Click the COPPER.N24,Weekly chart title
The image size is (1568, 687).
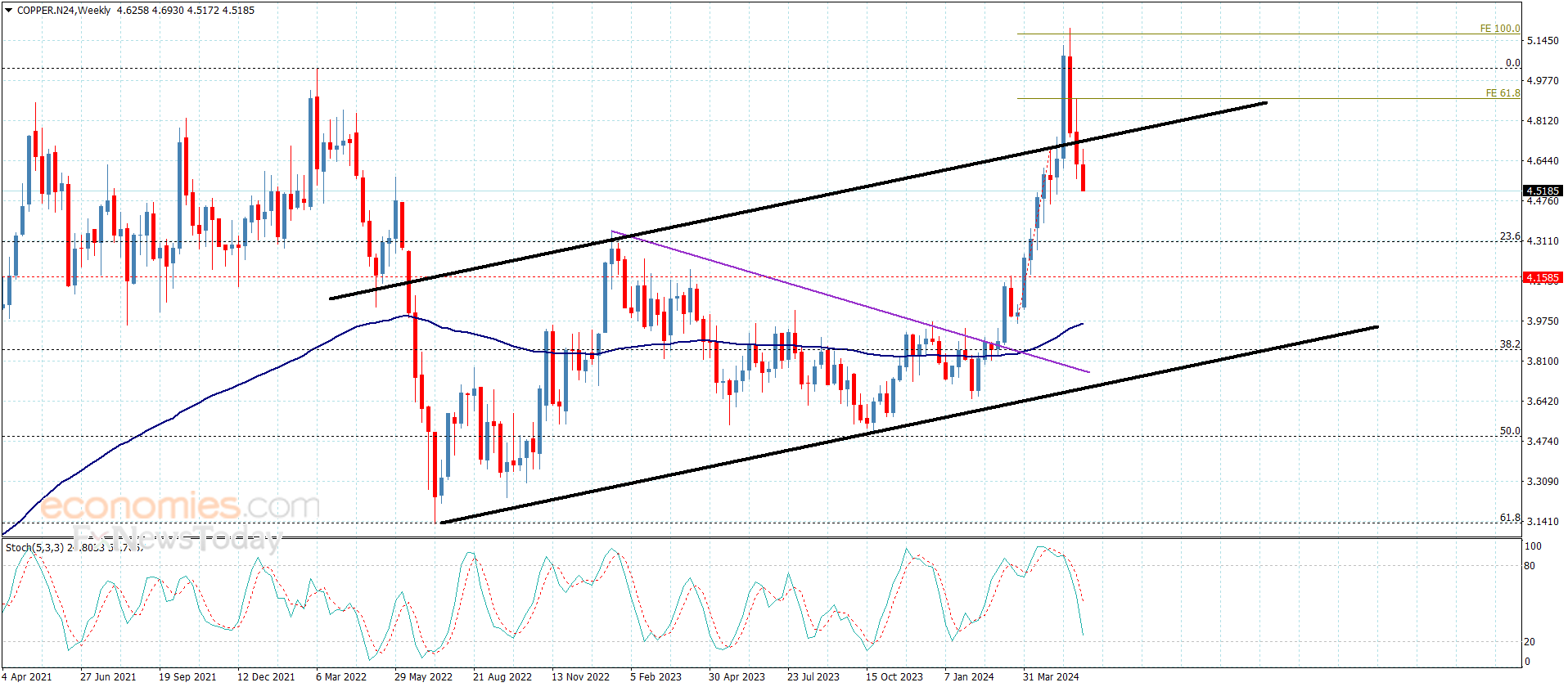64,11
